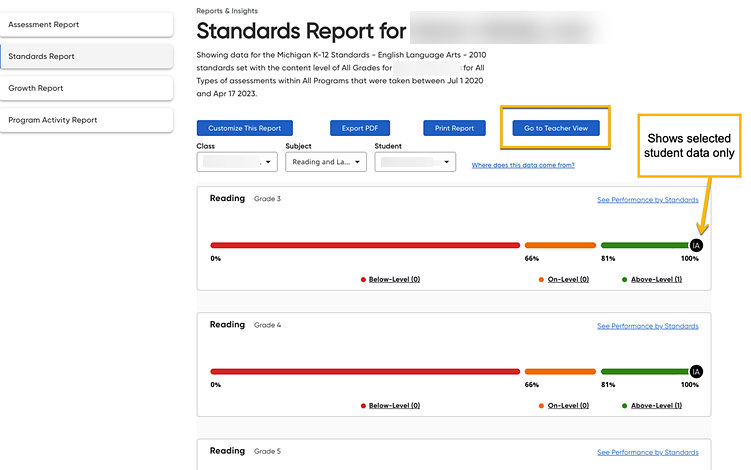Image resolution: width=751 pixels, height=470 pixels.
Task: Click the IA student marker in Grade 4
Action: (696, 371)
